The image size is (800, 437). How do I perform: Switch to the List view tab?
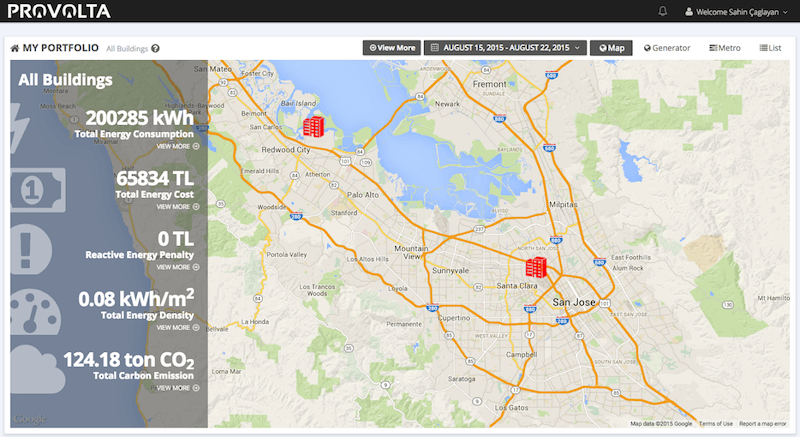pos(770,47)
